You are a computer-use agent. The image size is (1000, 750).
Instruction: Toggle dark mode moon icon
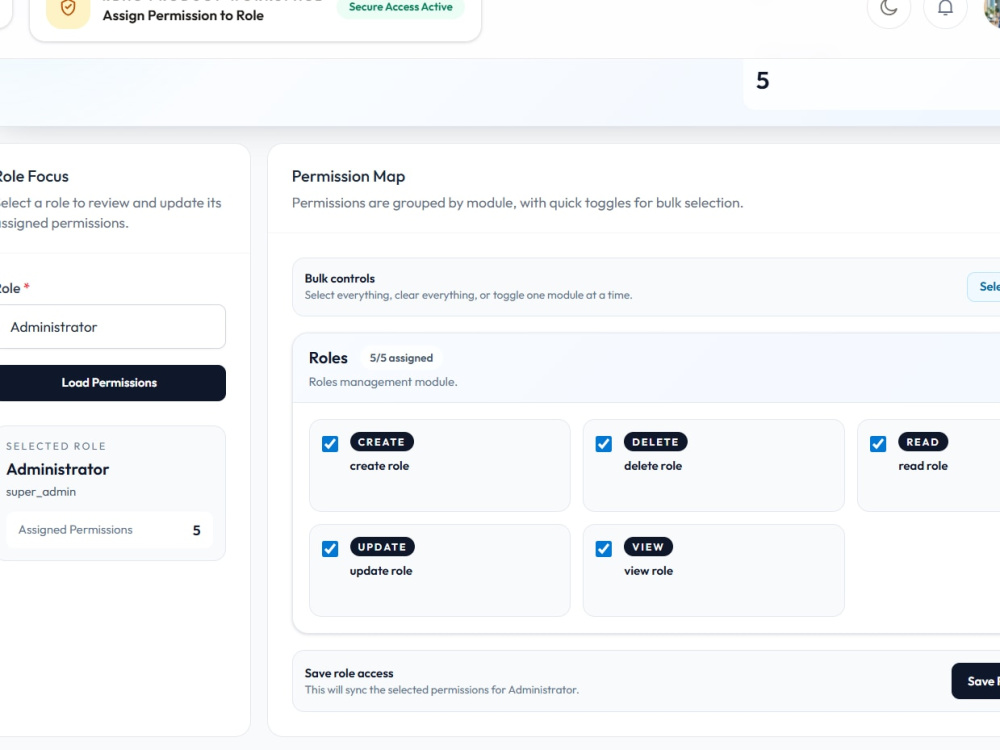[x=888, y=8]
